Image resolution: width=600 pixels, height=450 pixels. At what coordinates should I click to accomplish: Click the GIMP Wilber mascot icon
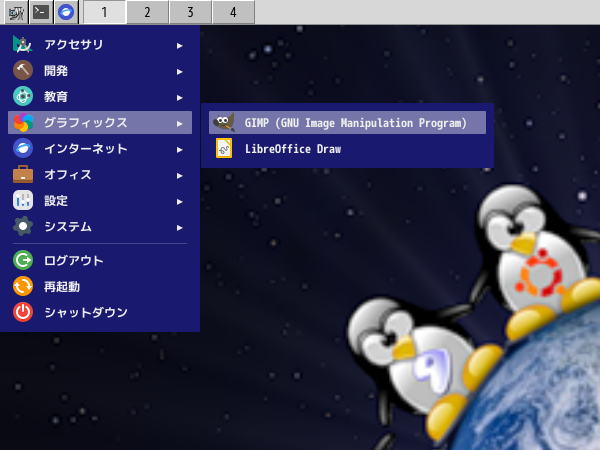tap(224, 122)
